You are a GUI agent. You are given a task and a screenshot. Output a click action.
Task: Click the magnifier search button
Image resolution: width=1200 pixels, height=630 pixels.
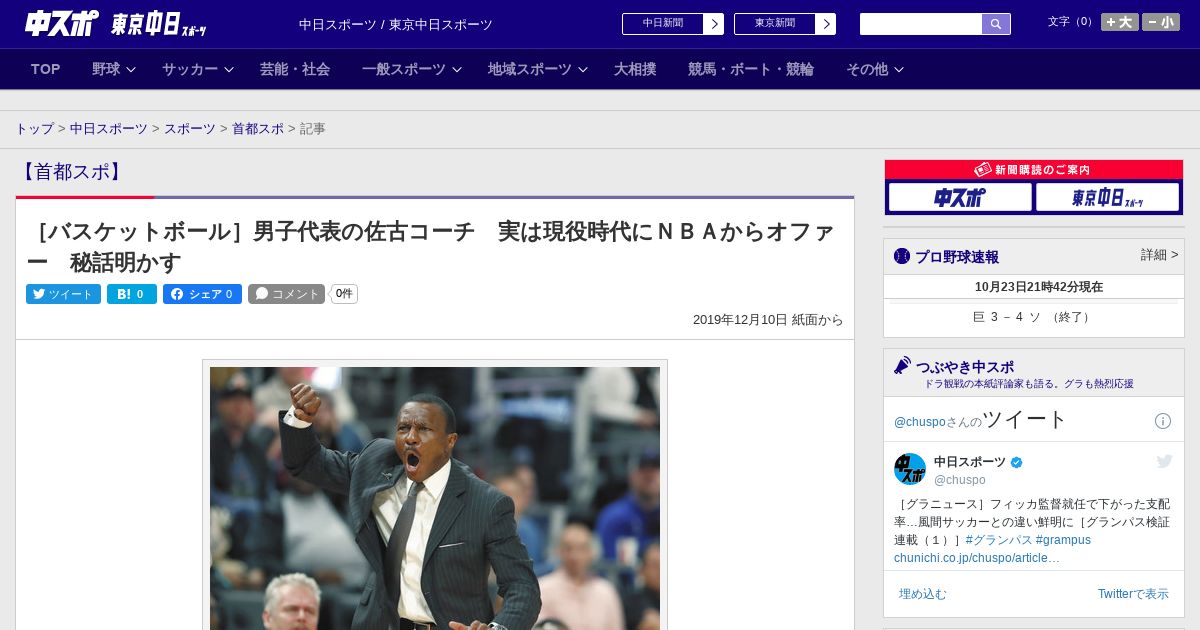[996, 24]
